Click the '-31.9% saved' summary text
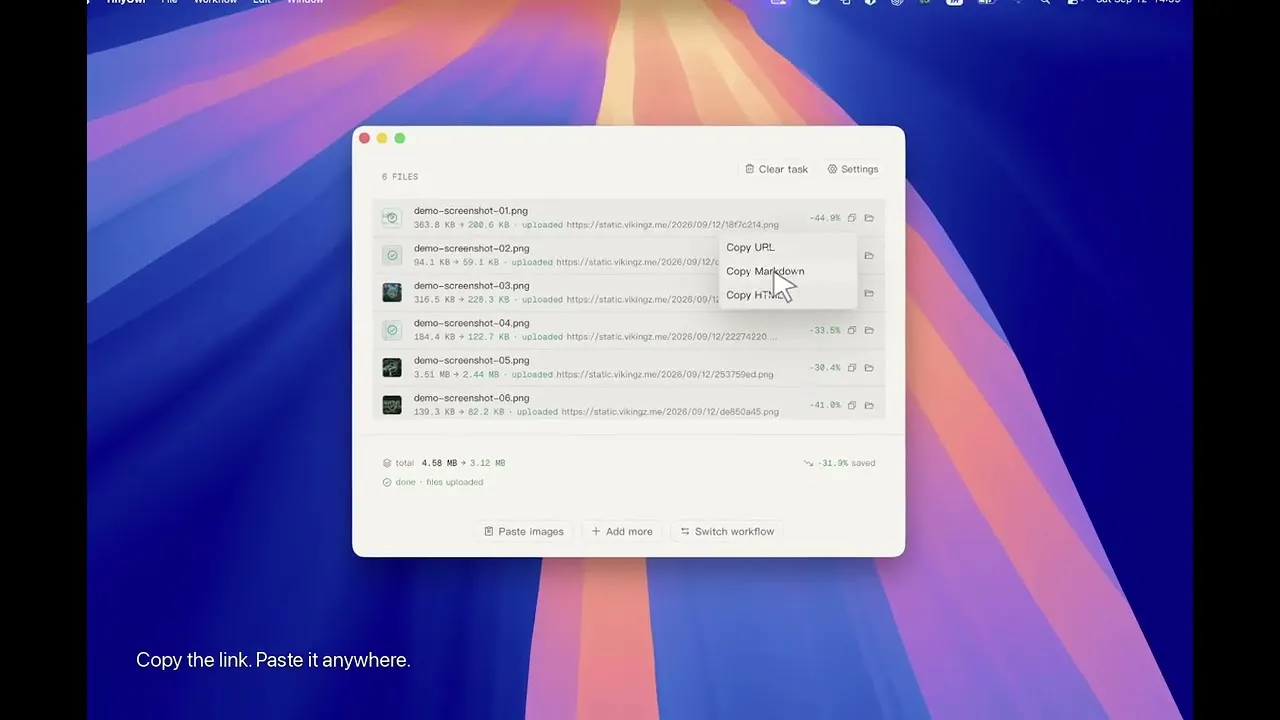The width and height of the screenshot is (1280, 720). [847, 463]
